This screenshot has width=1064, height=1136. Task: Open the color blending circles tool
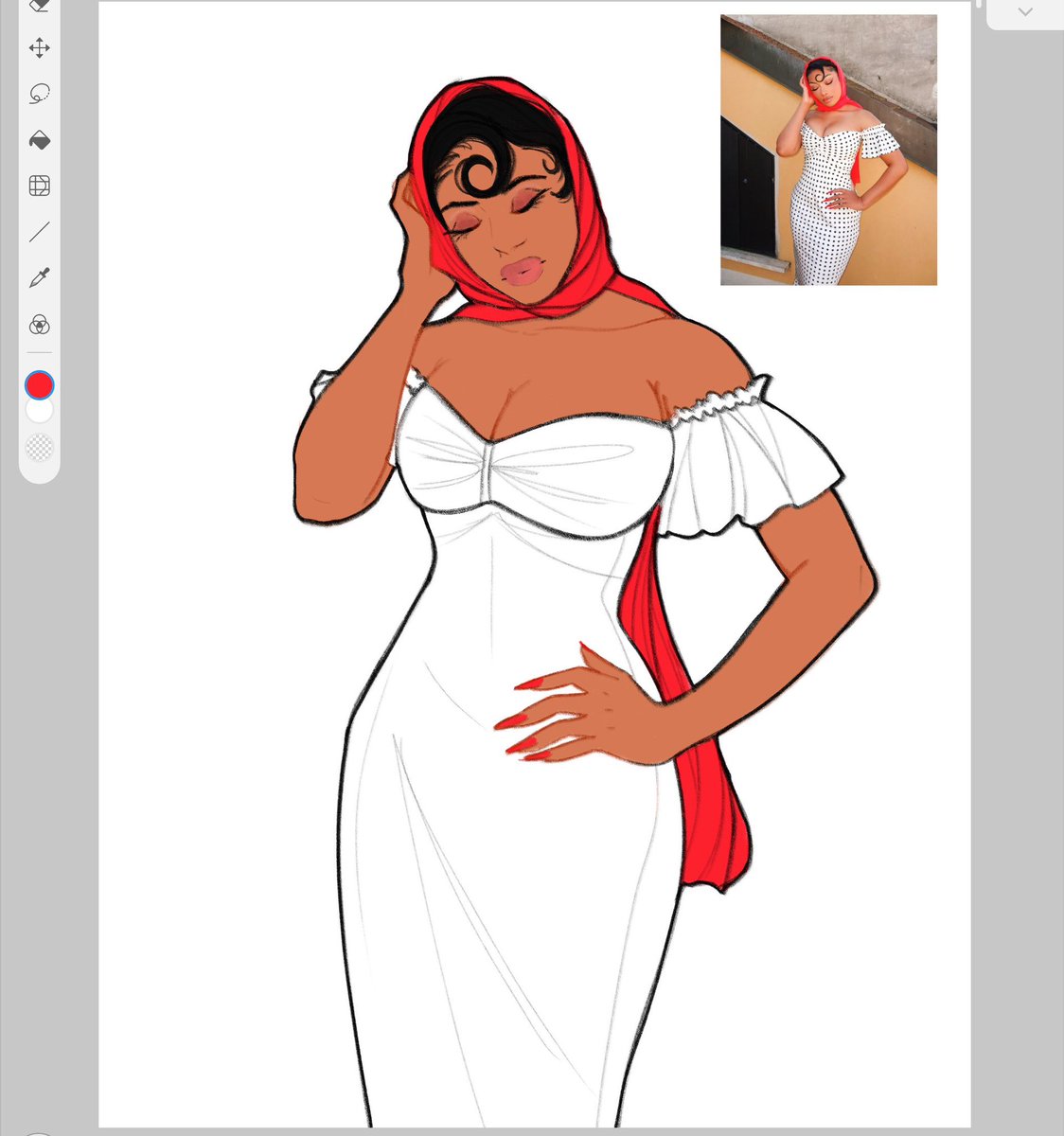[39, 325]
